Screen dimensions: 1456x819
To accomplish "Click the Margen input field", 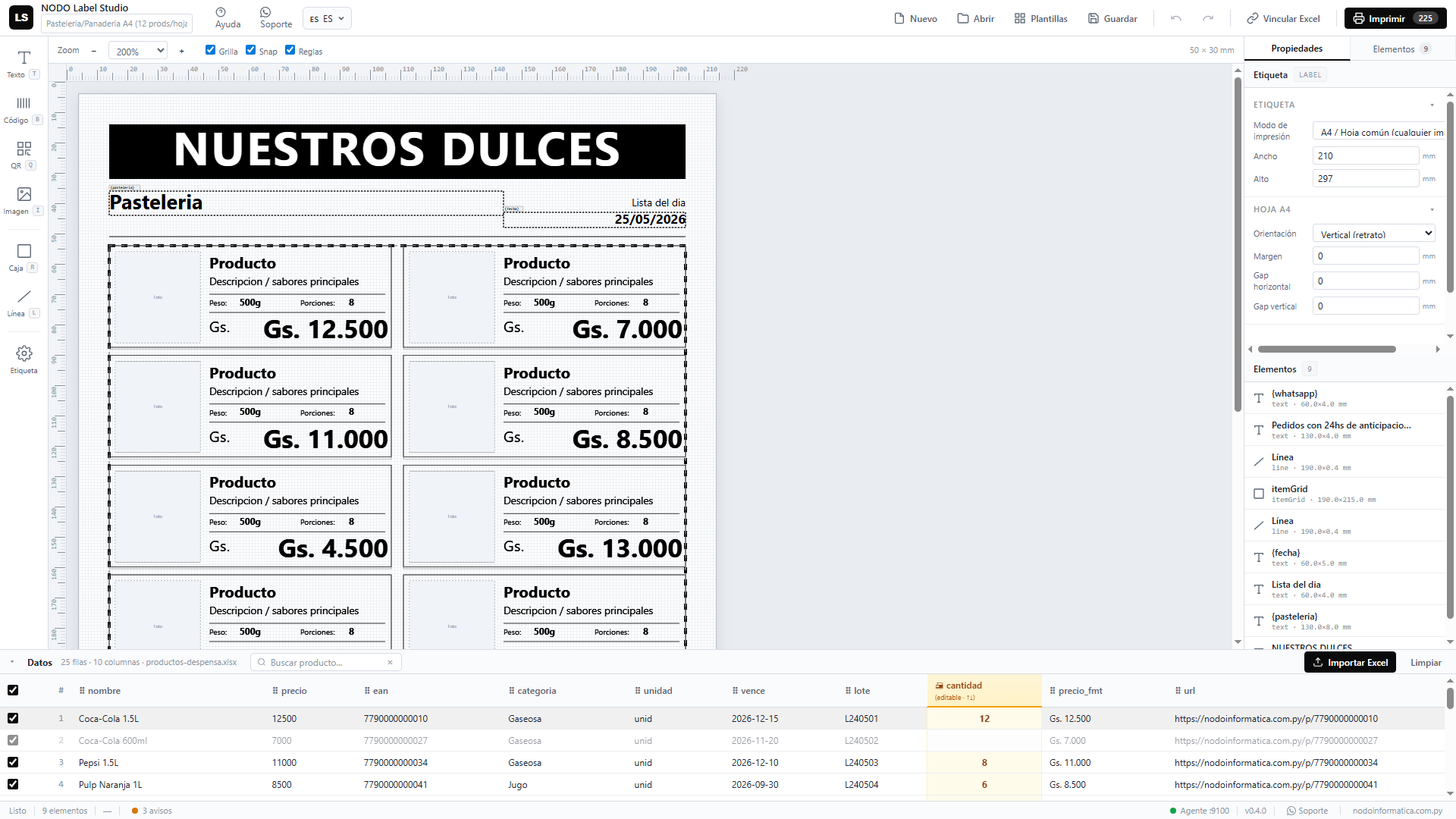I will pyautogui.click(x=1366, y=256).
